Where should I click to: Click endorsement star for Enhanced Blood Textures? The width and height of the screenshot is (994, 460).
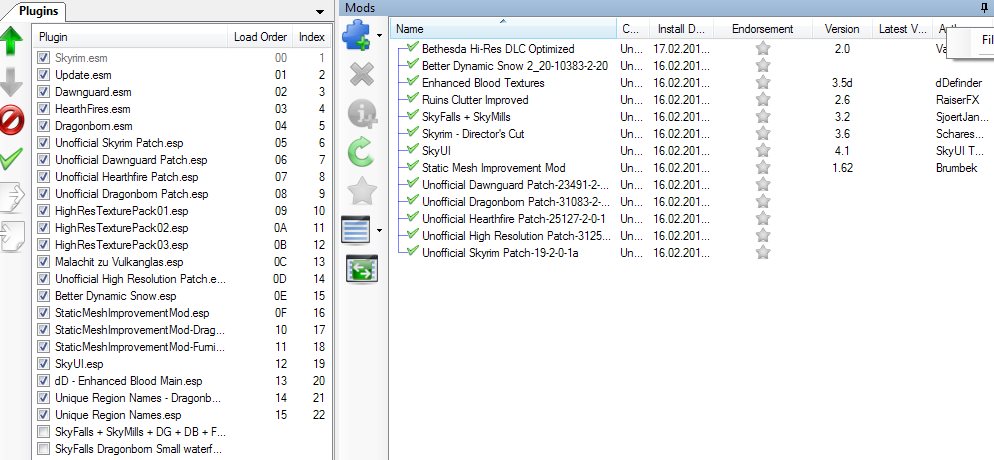click(763, 82)
